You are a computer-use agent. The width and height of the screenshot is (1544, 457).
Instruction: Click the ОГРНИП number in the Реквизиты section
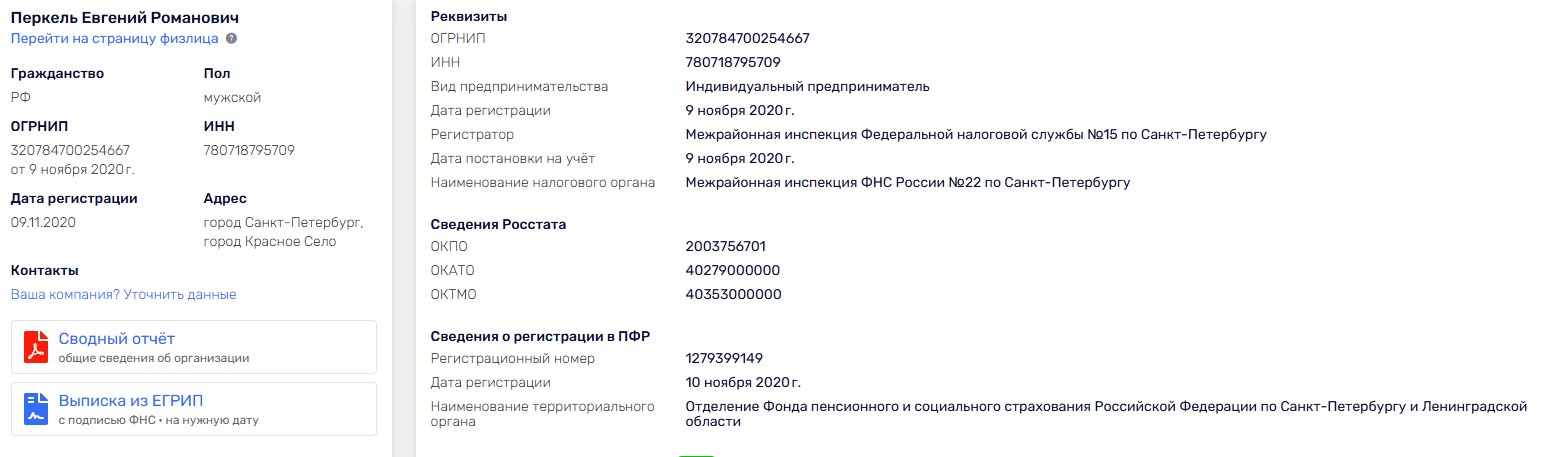point(747,39)
